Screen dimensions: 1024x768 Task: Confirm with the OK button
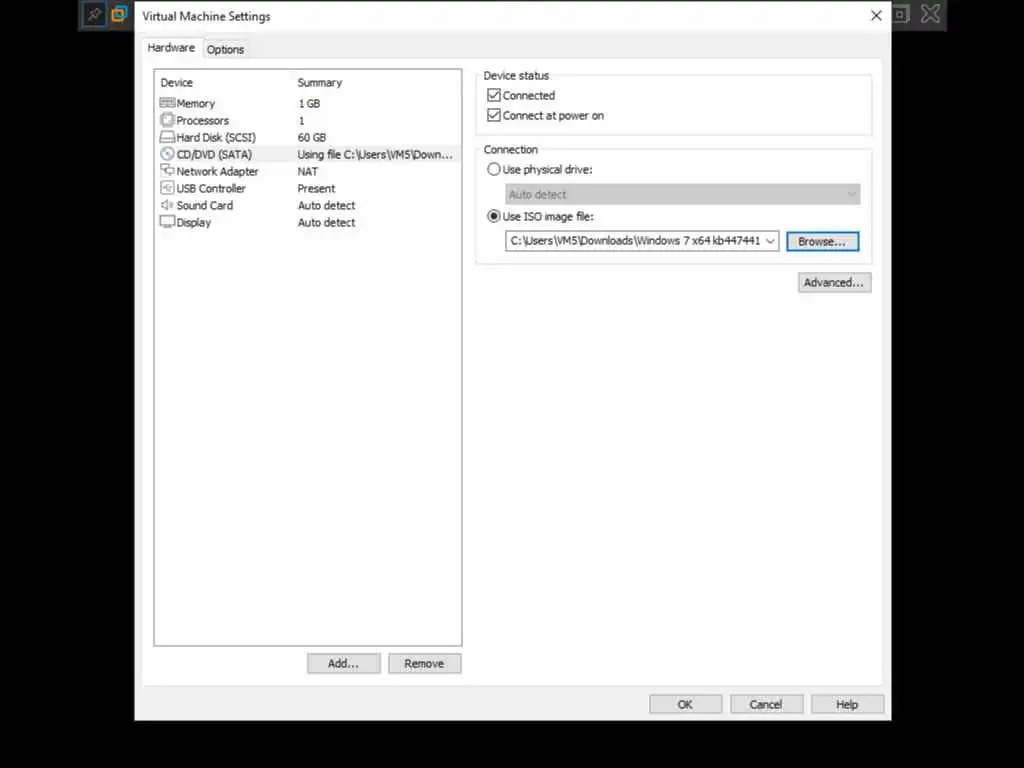tap(685, 705)
